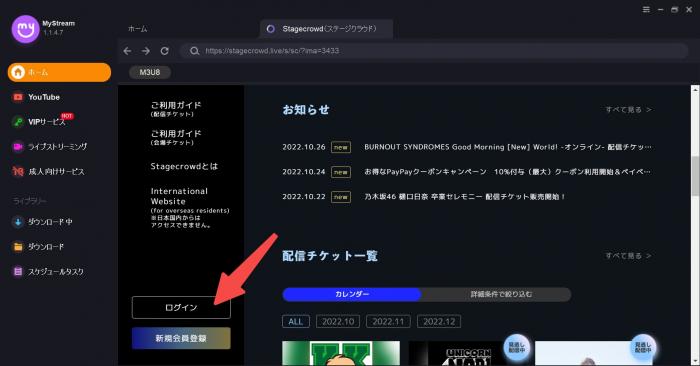The image size is (700, 366).
Task: Maximize the MyStream window
Action: click(675, 9)
